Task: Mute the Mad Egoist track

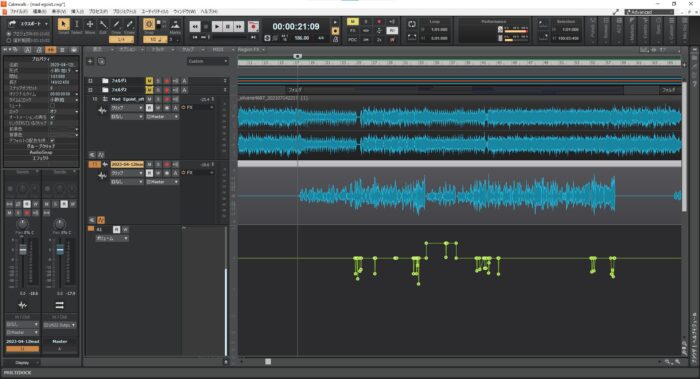Action: [x=150, y=99]
